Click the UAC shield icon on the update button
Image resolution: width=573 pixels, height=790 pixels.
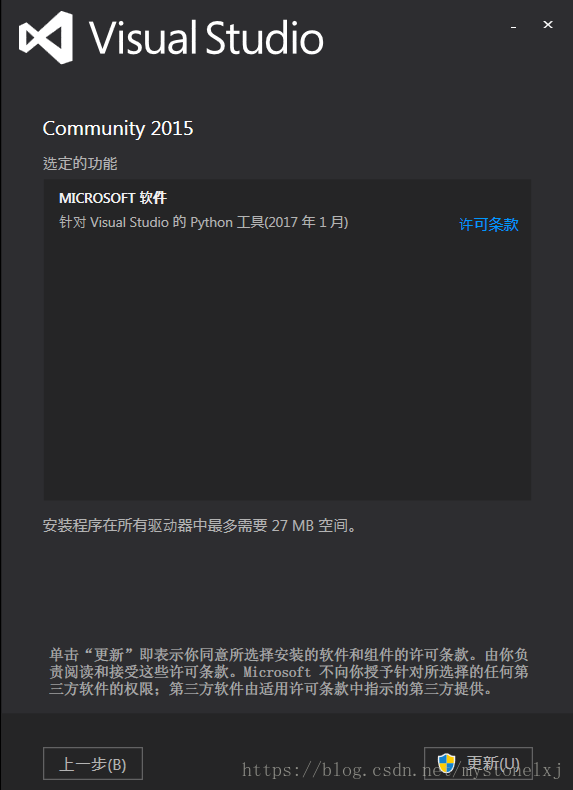446,763
